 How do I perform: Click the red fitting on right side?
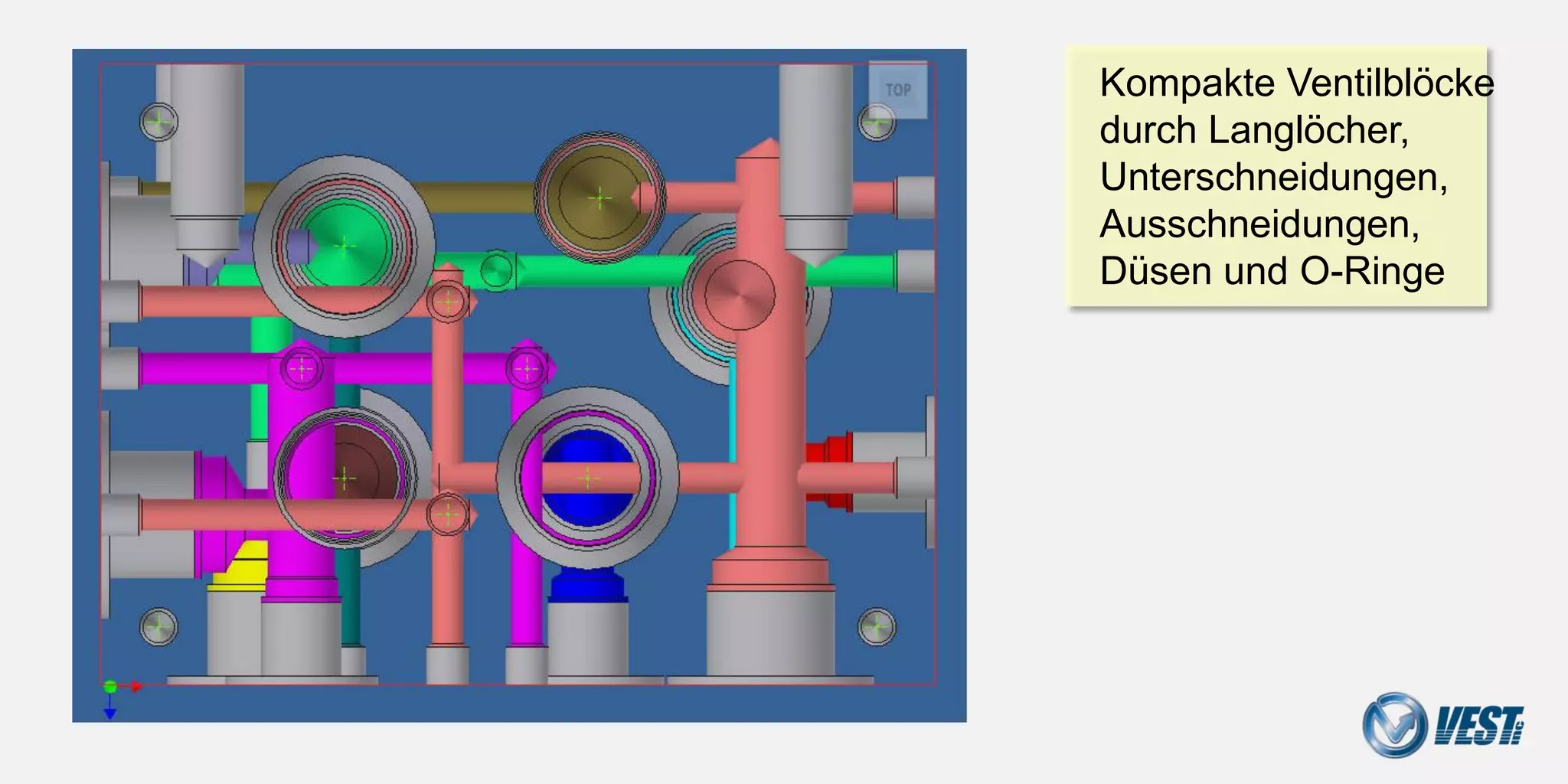pos(830,473)
